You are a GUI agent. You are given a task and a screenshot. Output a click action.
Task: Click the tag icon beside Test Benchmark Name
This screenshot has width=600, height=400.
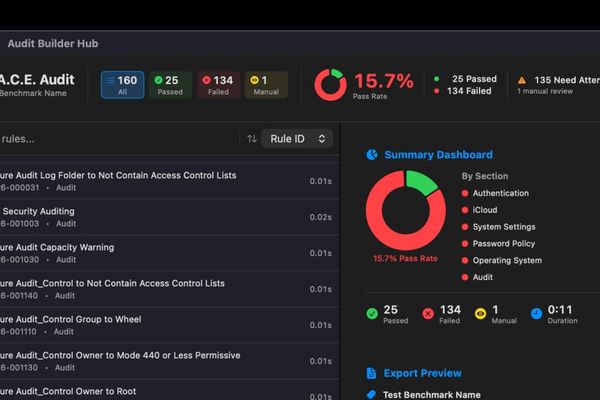click(371, 395)
